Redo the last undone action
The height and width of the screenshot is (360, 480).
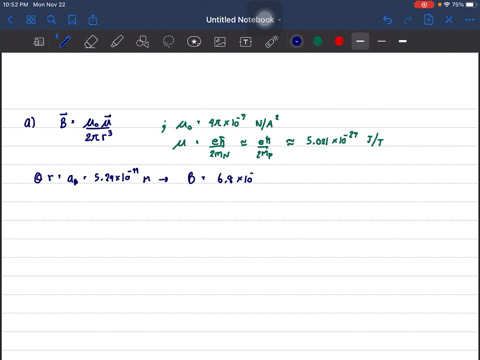coord(408,20)
